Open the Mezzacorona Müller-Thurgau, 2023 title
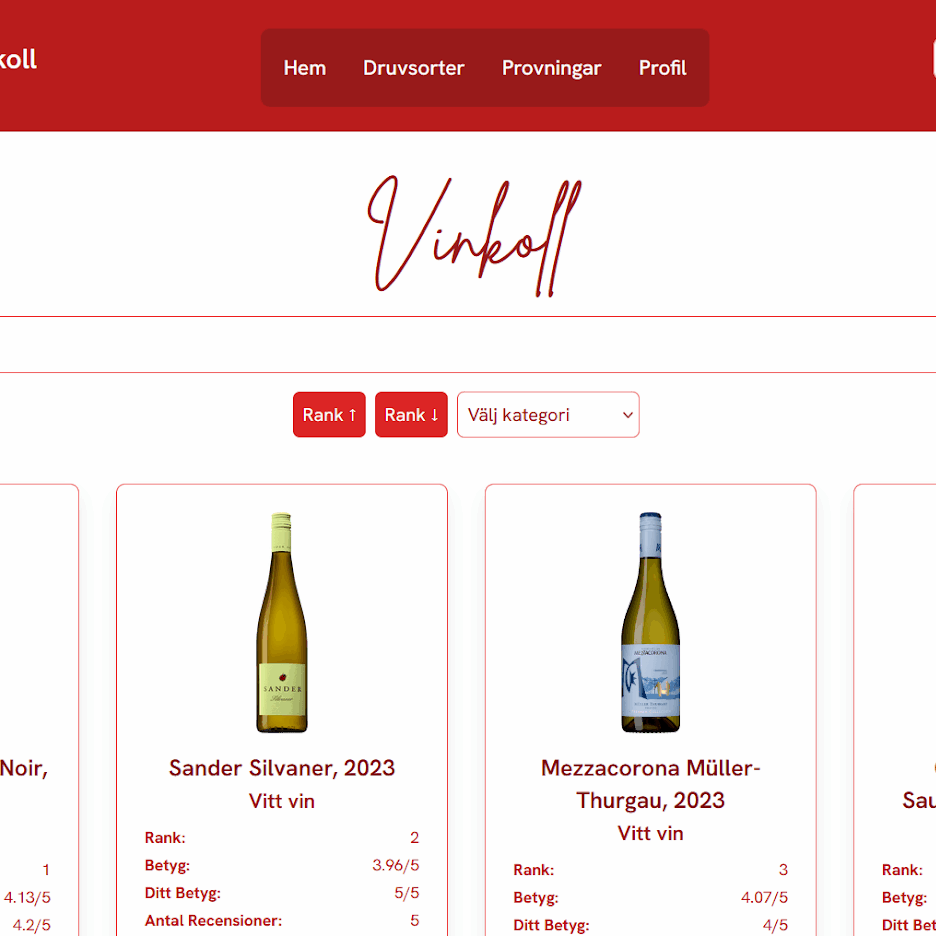This screenshot has height=936, width=936. (x=651, y=784)
